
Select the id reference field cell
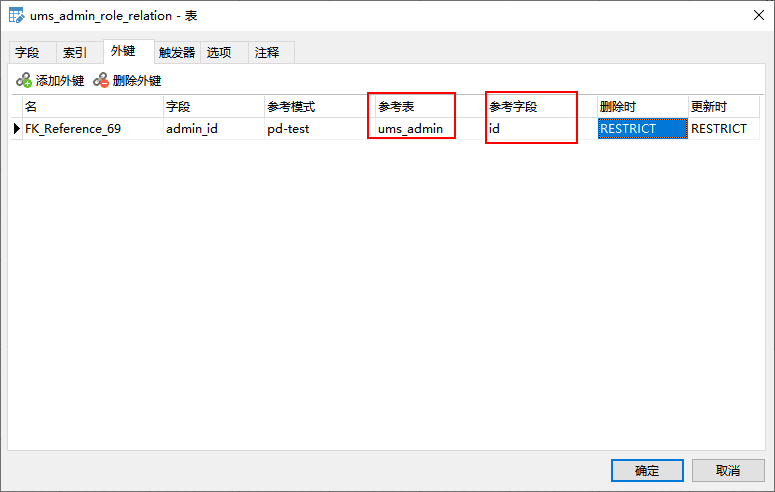coord(542,129)
